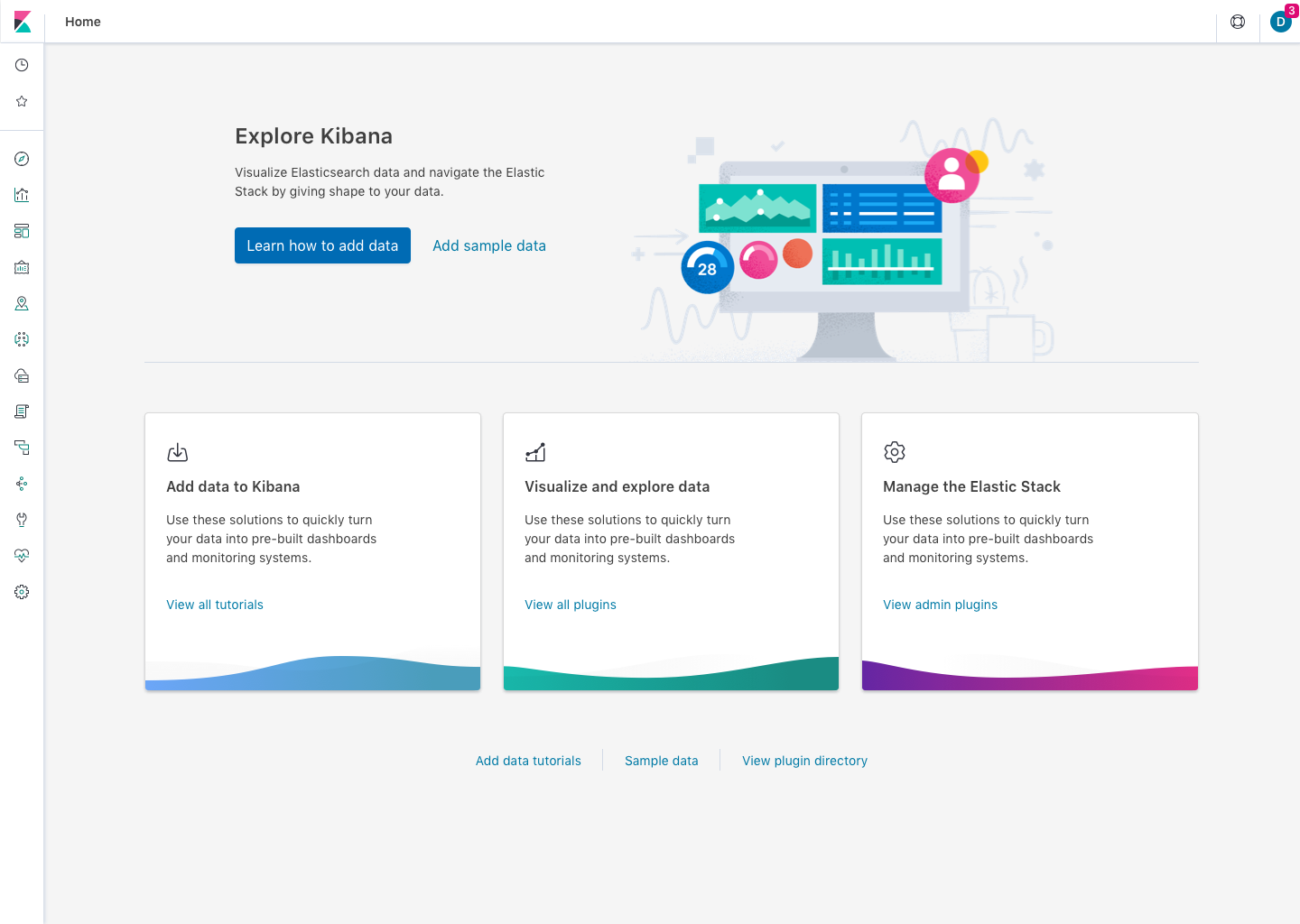Open View admin plugins link
Image resolution: width=1300 pixels, height=924 pixels.
point(940,605)
